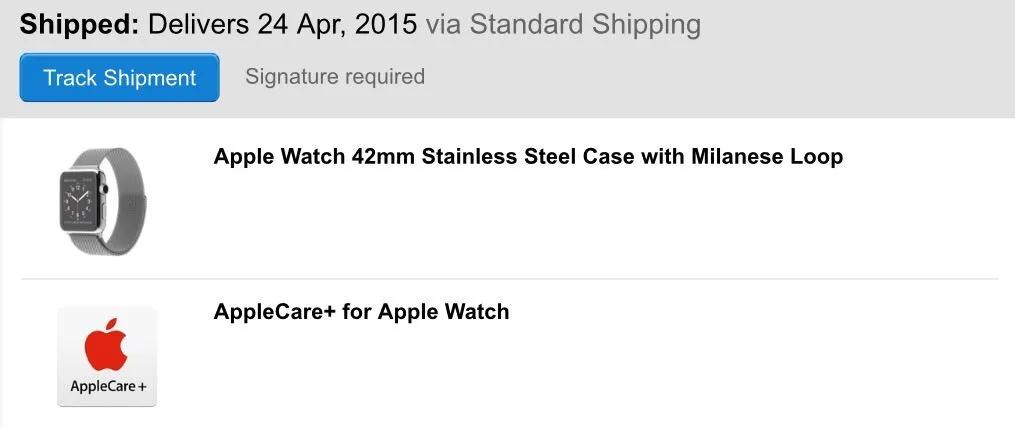Click the AppleCare+ product icon
The image size is (1015, 427).
(x=107, y=356)
